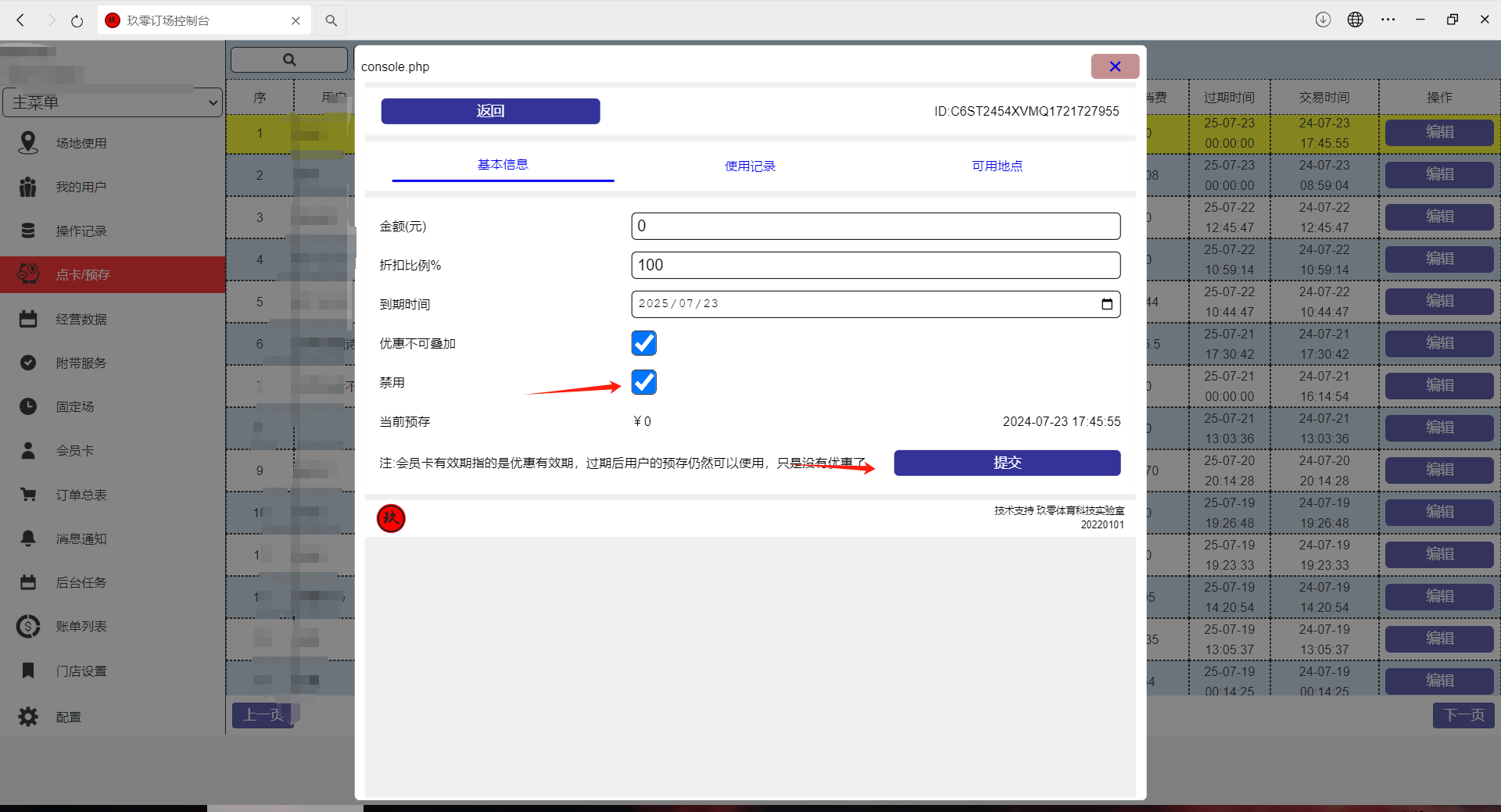1501x812 pixels.
Task: Close the console.php dialog
Action: pos(1115,66)
